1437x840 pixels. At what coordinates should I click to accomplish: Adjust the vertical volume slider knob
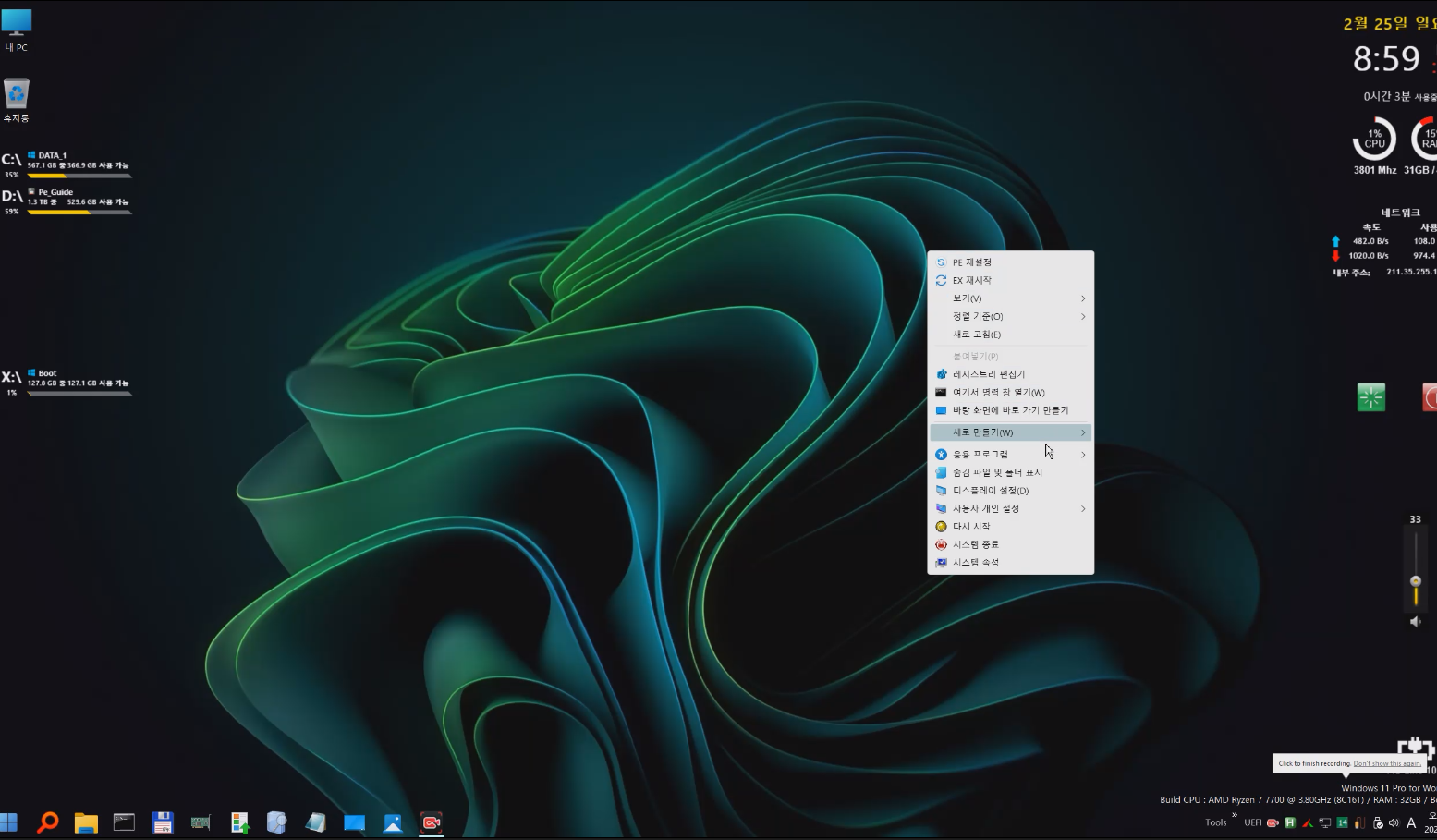pyautogui.click(x=1415, y=581)
